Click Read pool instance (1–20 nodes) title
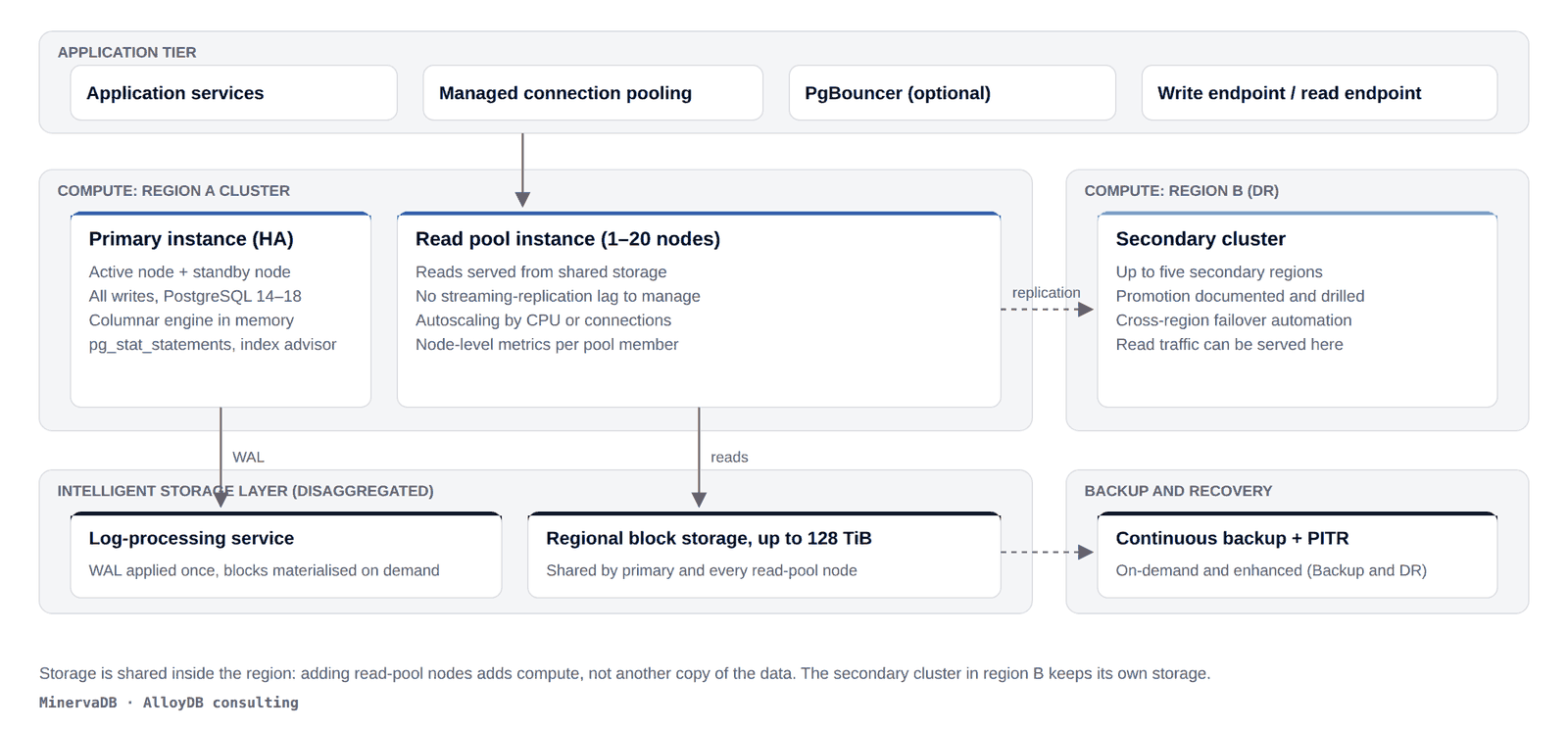The image size is (1568, 731). [567, 239]
